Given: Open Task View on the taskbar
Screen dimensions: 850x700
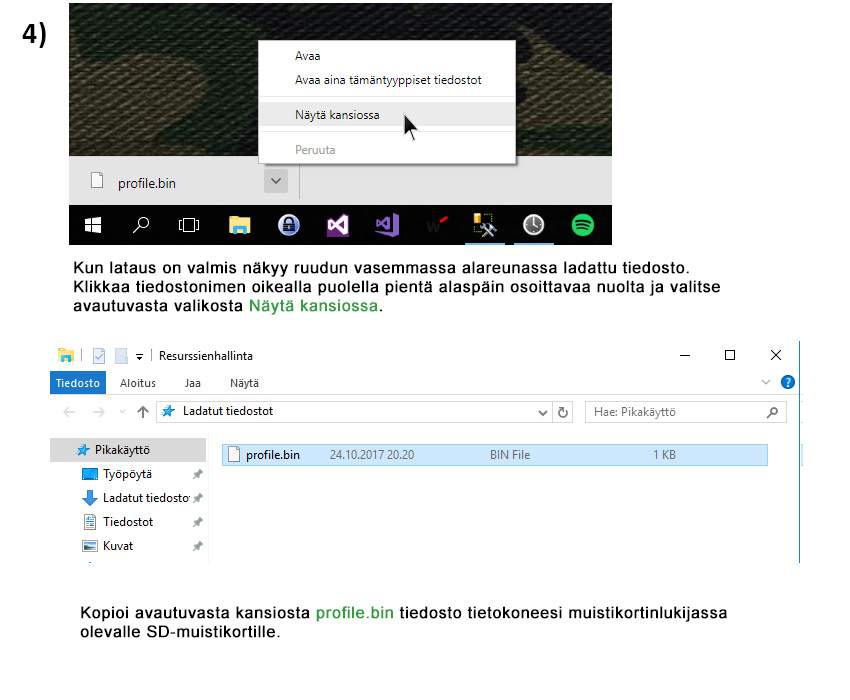Looking at the screenshot, I should [188, 226].
